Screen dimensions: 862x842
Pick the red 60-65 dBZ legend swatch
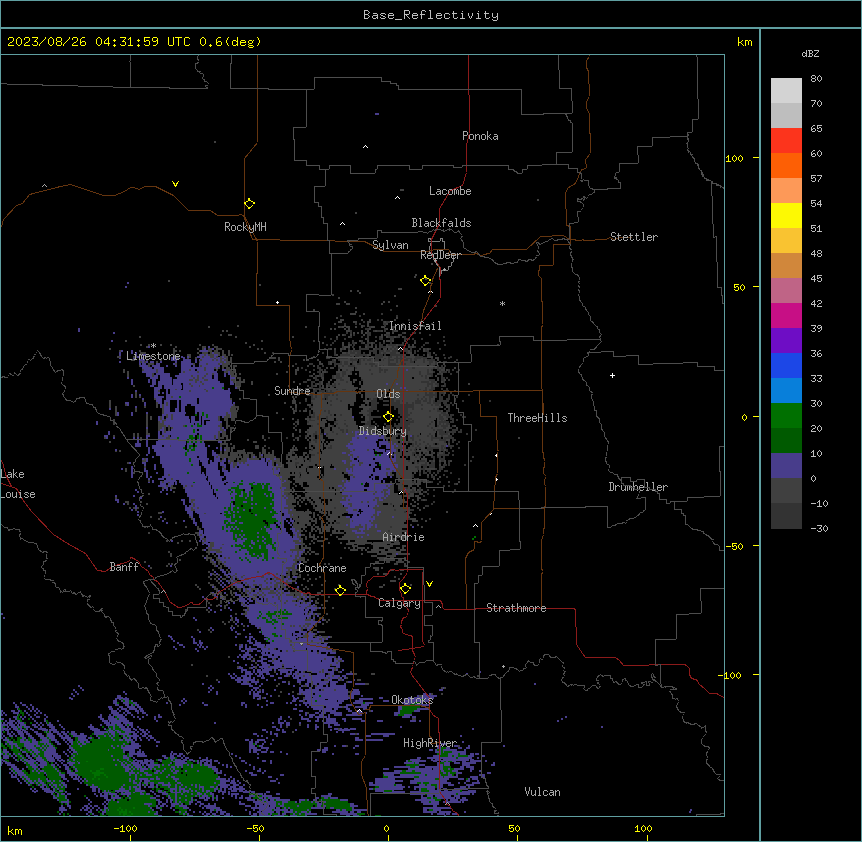[x=786, y=141]
